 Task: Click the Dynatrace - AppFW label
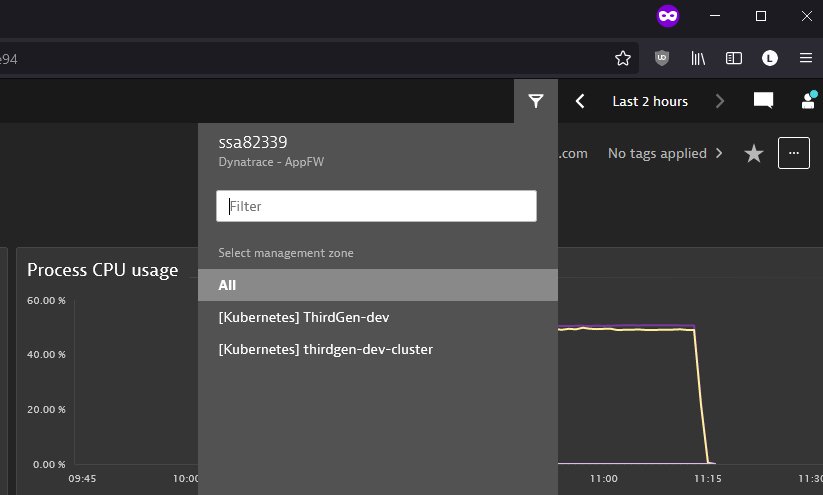click(x=271, y=162)
